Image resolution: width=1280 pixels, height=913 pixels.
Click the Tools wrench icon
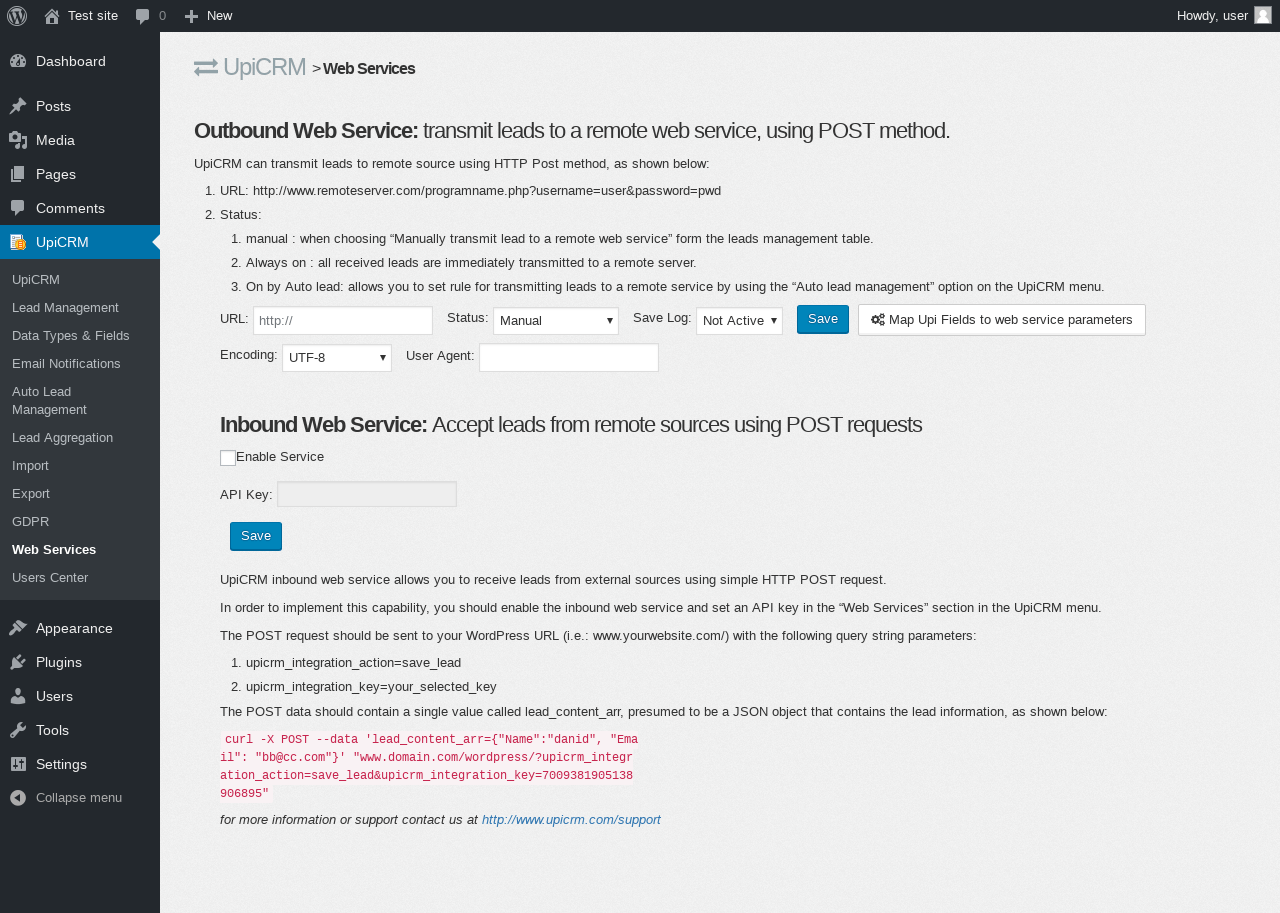point(18,730)
